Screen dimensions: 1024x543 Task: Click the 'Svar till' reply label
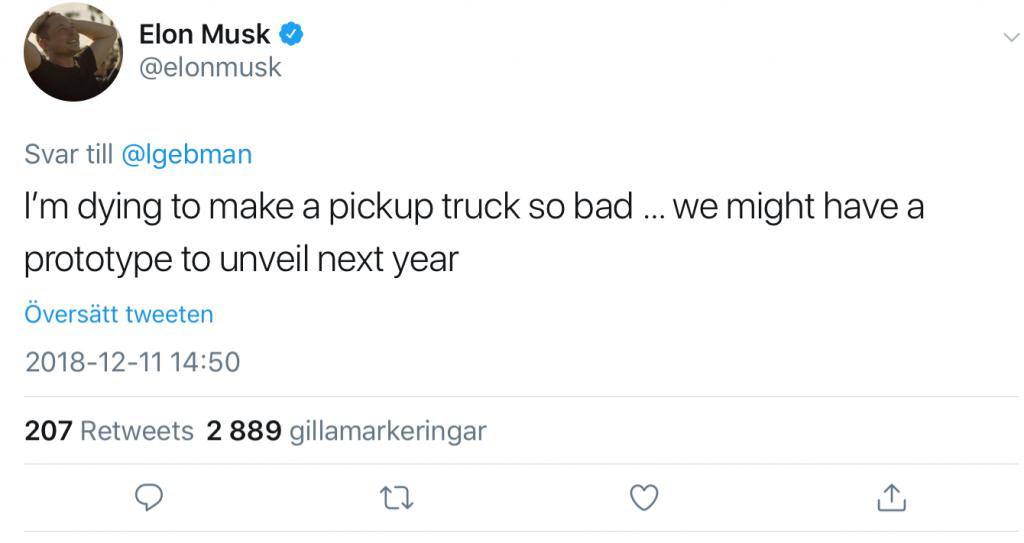click(68, 154)
